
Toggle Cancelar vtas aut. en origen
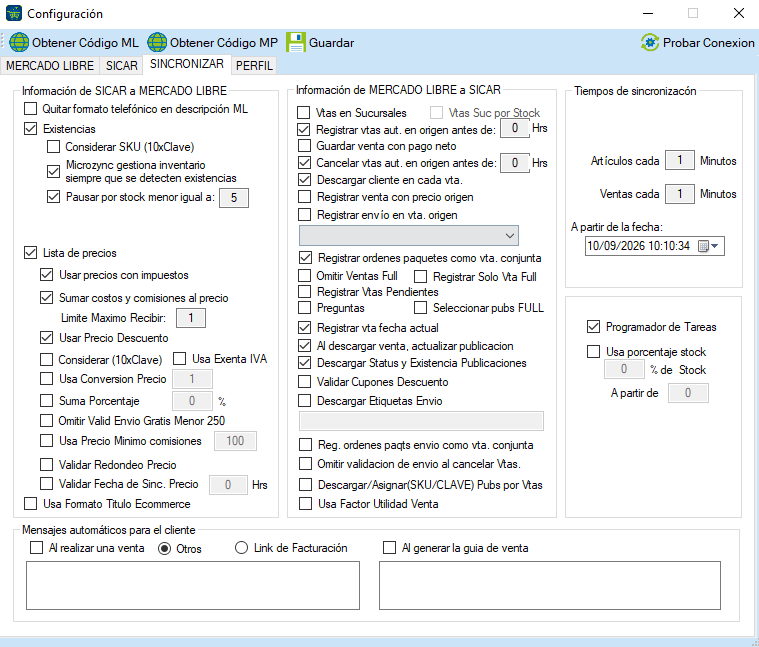click(304, 163)
